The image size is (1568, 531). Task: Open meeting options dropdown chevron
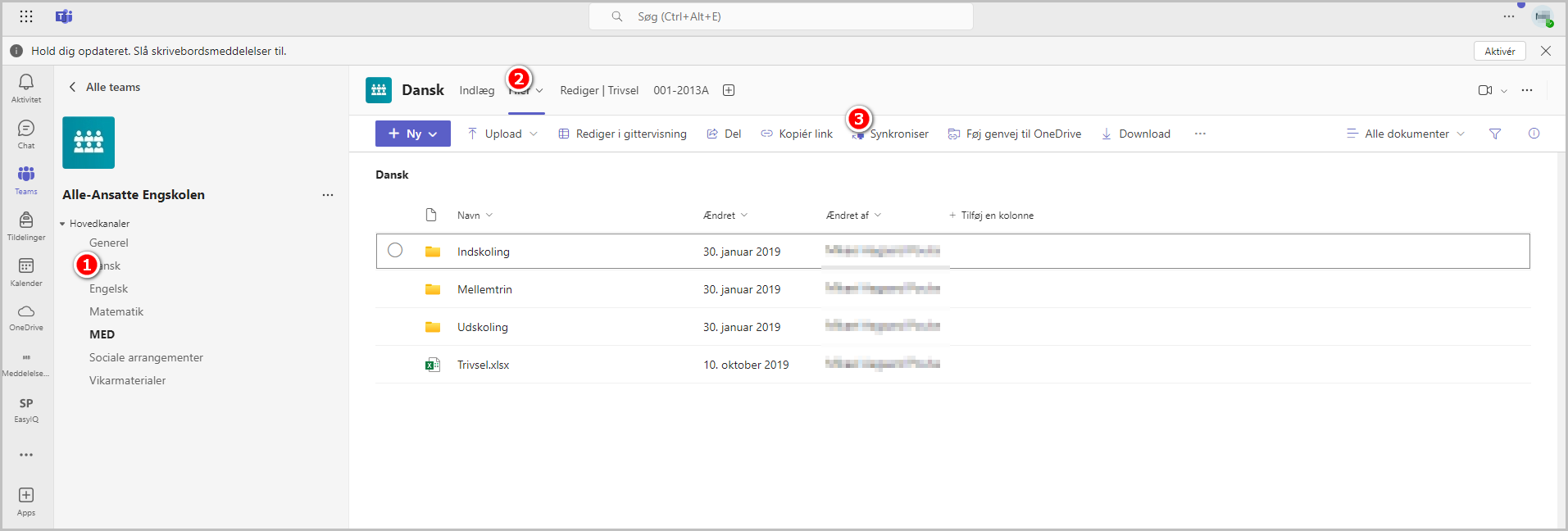(x=1504, y=91)
